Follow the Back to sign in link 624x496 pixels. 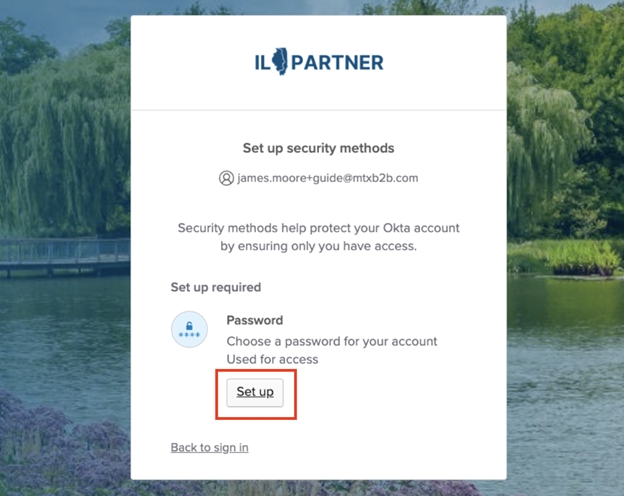[210, 447]
